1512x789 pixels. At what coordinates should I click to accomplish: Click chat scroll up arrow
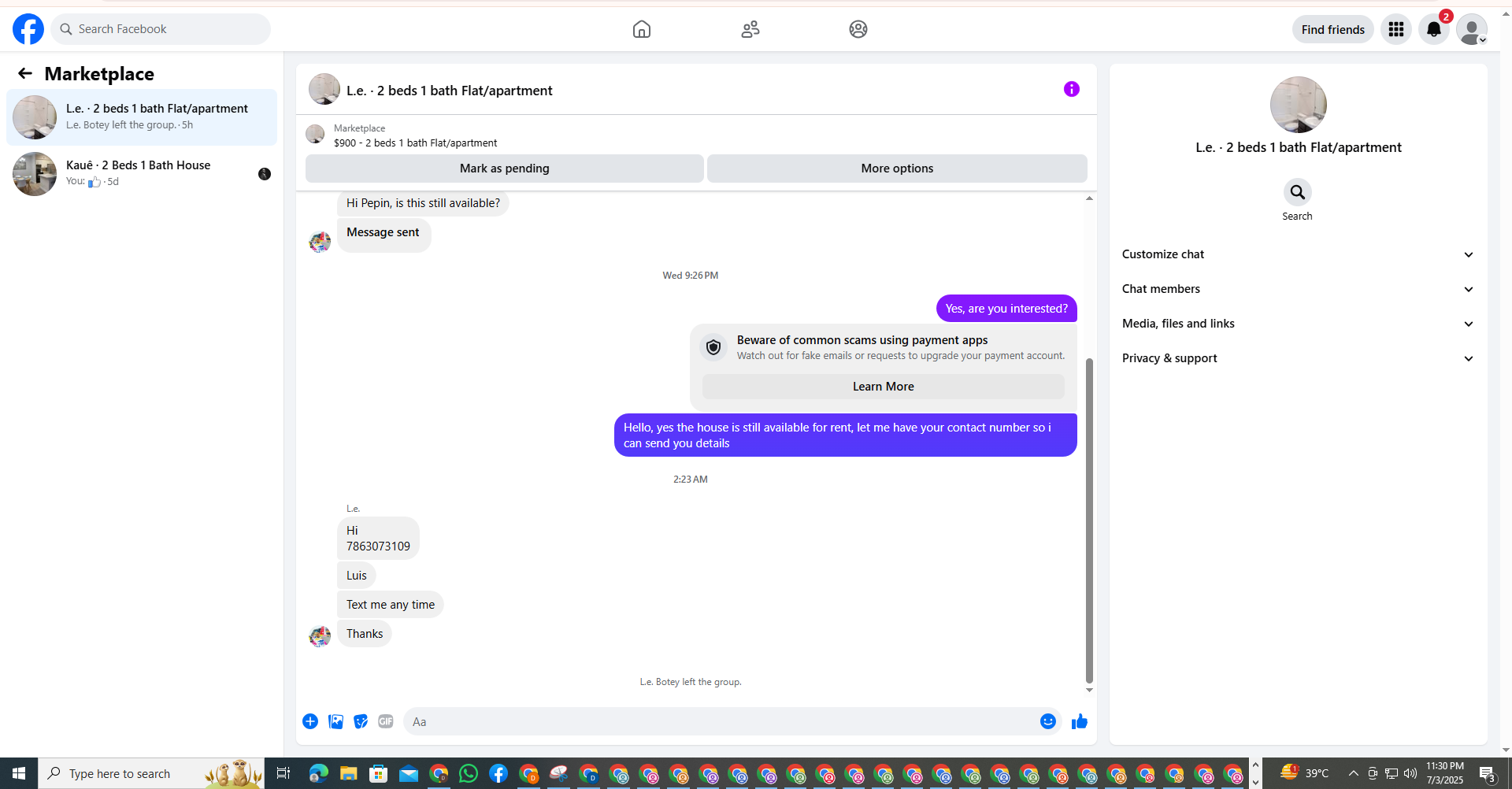point(1089,198)
